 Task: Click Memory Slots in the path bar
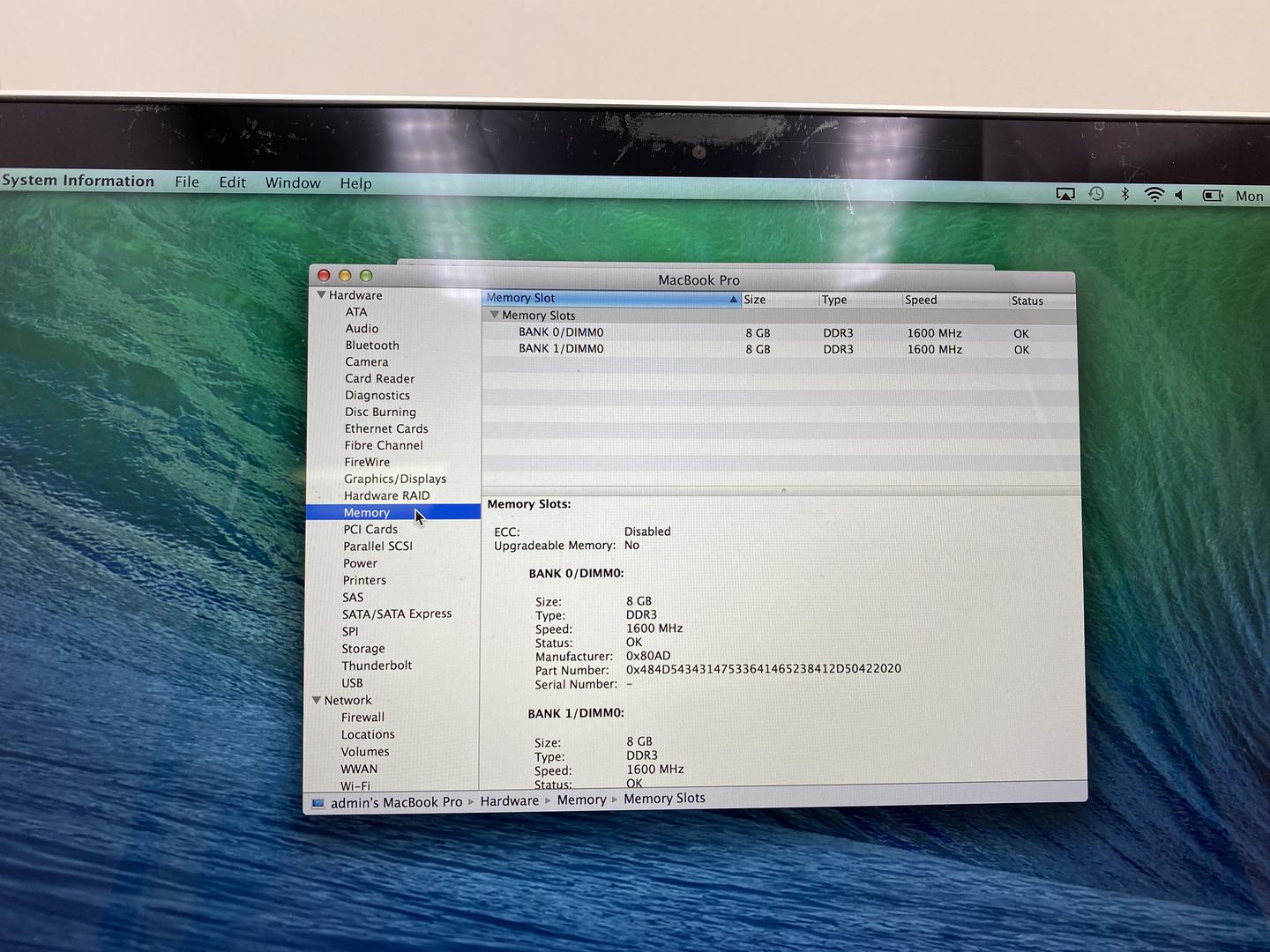coord(664,799)
